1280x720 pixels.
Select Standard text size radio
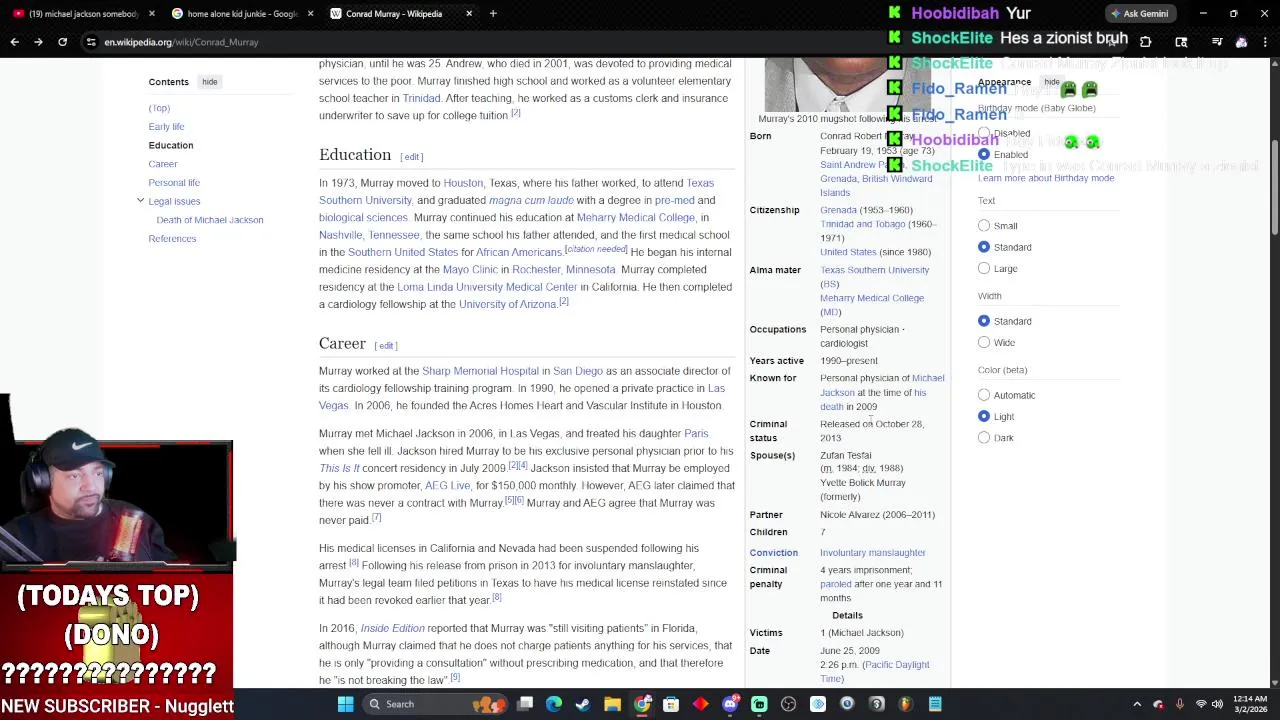[984, 247]
